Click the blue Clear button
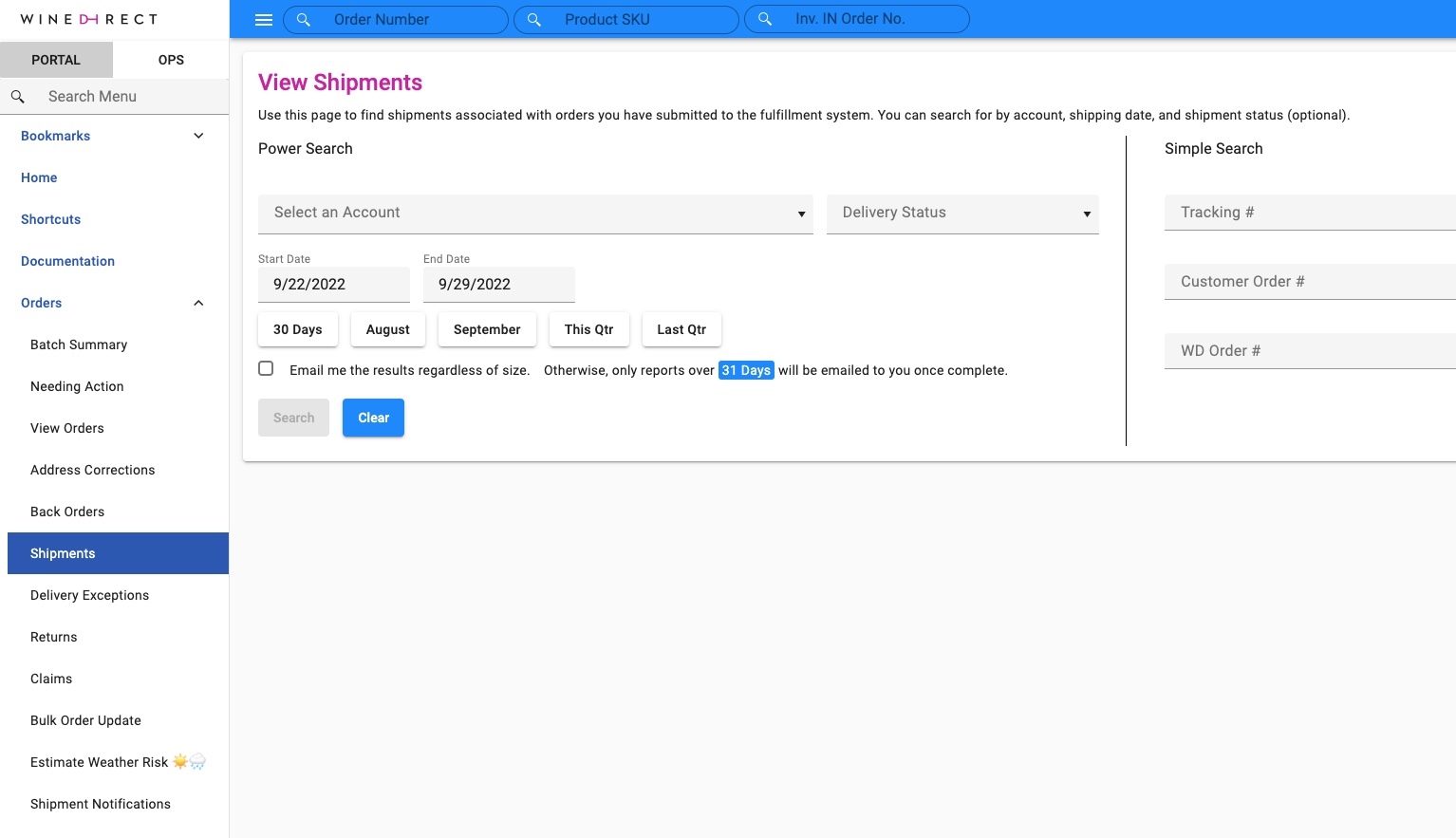This screenshot has height=838, width=1456. tap(373, 418)
